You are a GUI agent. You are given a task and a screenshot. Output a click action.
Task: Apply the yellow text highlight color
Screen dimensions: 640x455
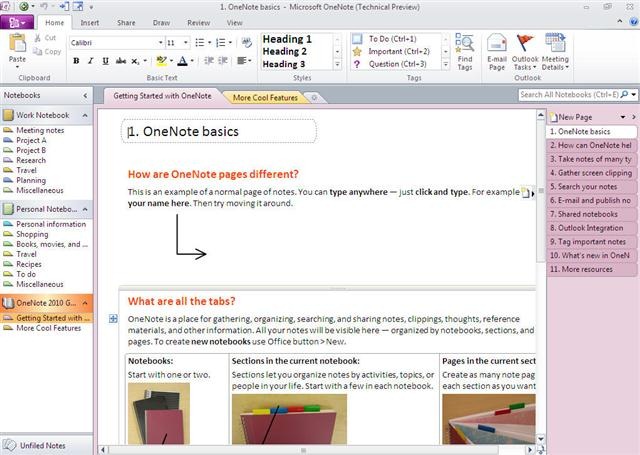pos(161,61)
